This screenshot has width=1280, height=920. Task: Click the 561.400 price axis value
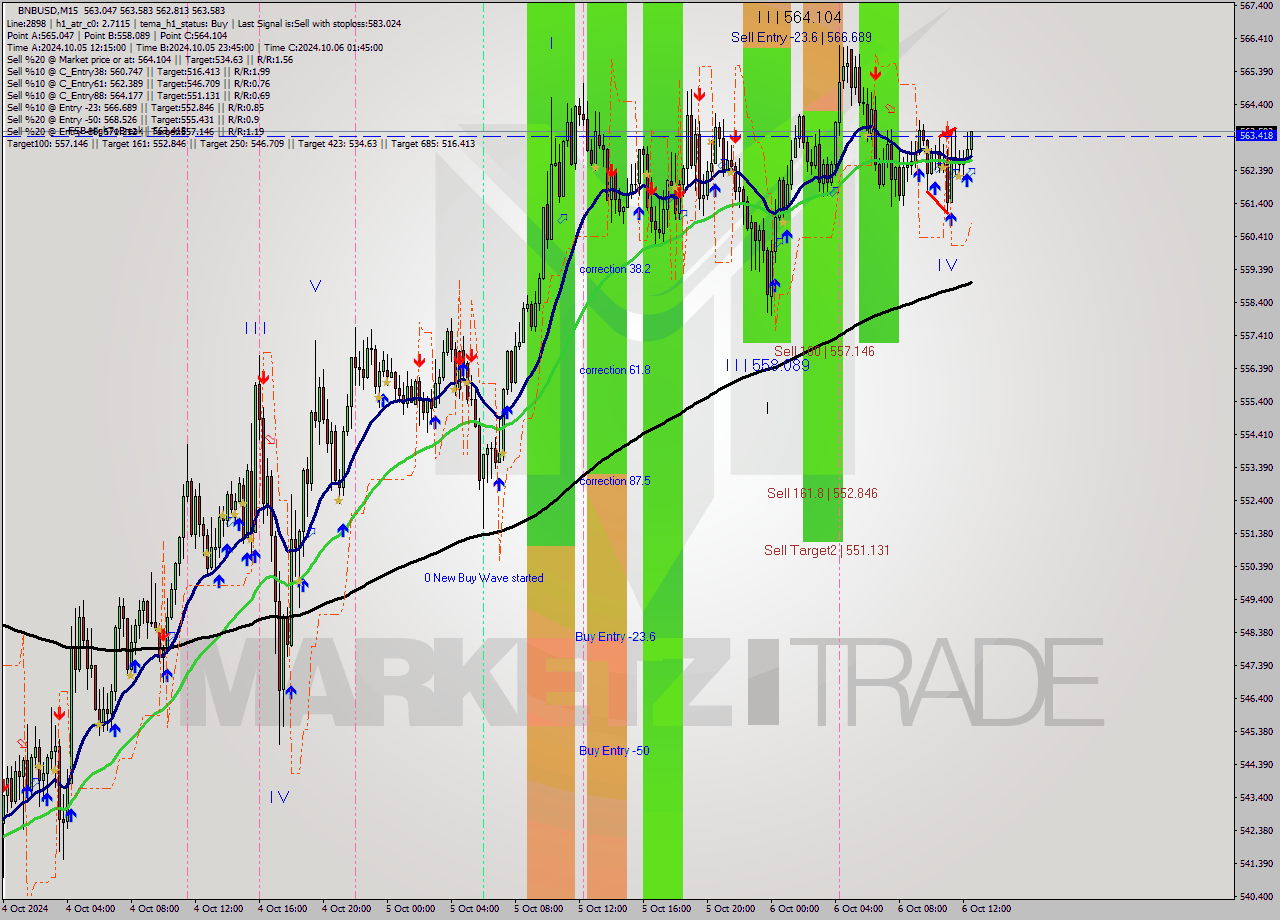point(1256,204)
